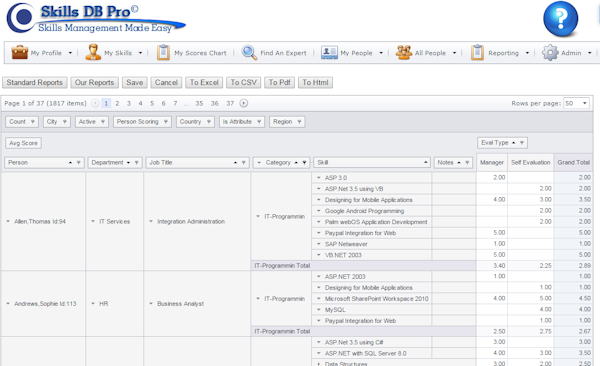The height and width of the screenshot is (366, 600).
Task: Click the Standard Reports button
Action: click(x=34, y=82)
